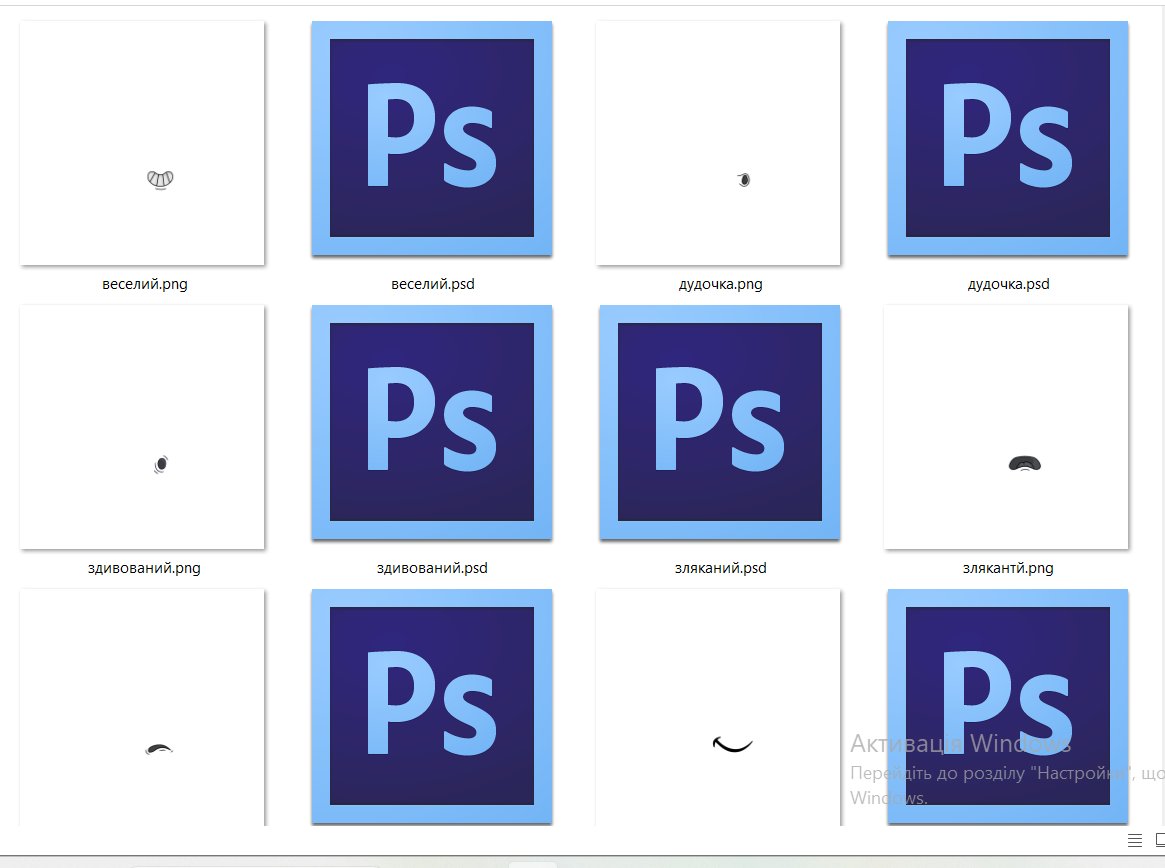Viewport: 1165px width, 868px height.
Task: Select the thumbnail with the curved smile line
Action: [718, 707]
